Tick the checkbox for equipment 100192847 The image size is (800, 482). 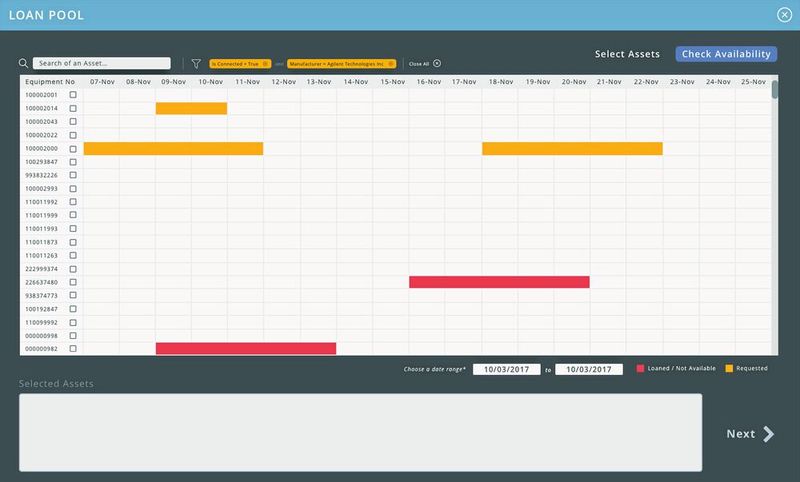pyautogui.click(x=73, y=309)
